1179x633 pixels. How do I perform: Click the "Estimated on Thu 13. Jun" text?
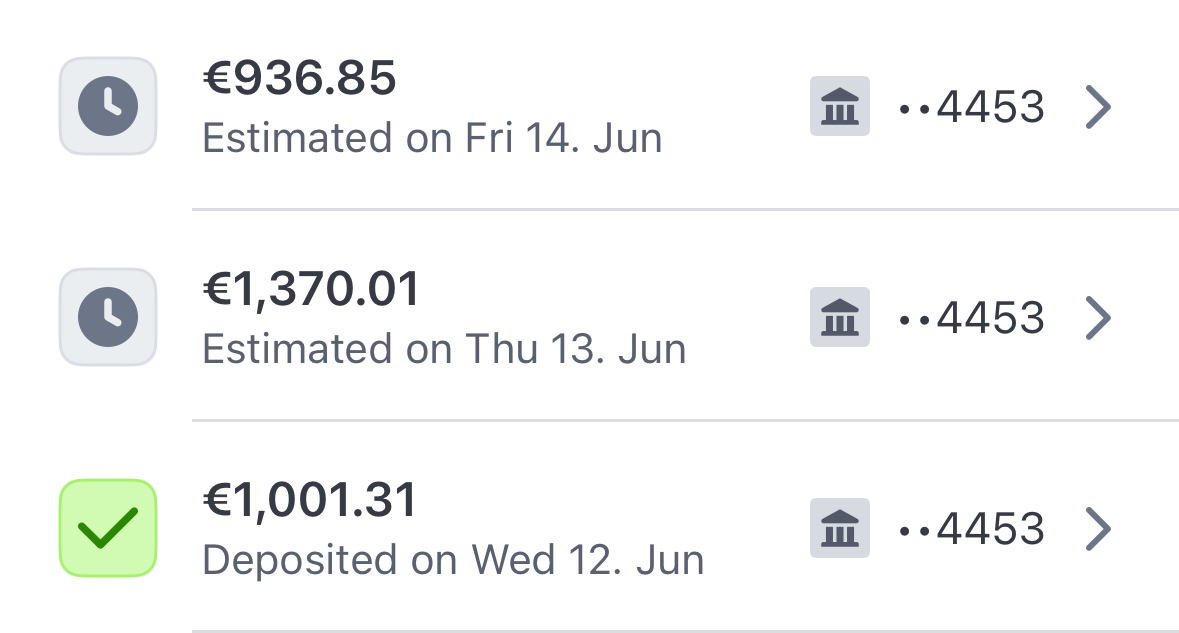click(444, 349)
